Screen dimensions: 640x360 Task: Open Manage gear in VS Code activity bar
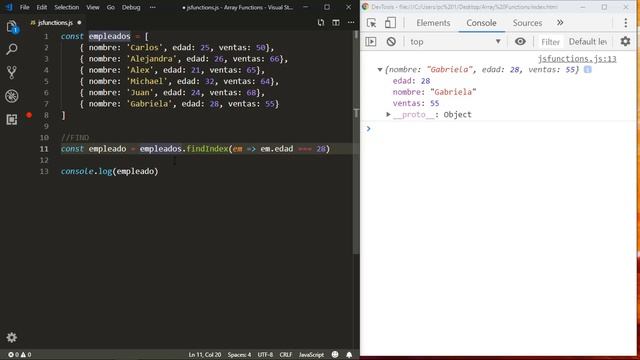[x=11, y=338]
